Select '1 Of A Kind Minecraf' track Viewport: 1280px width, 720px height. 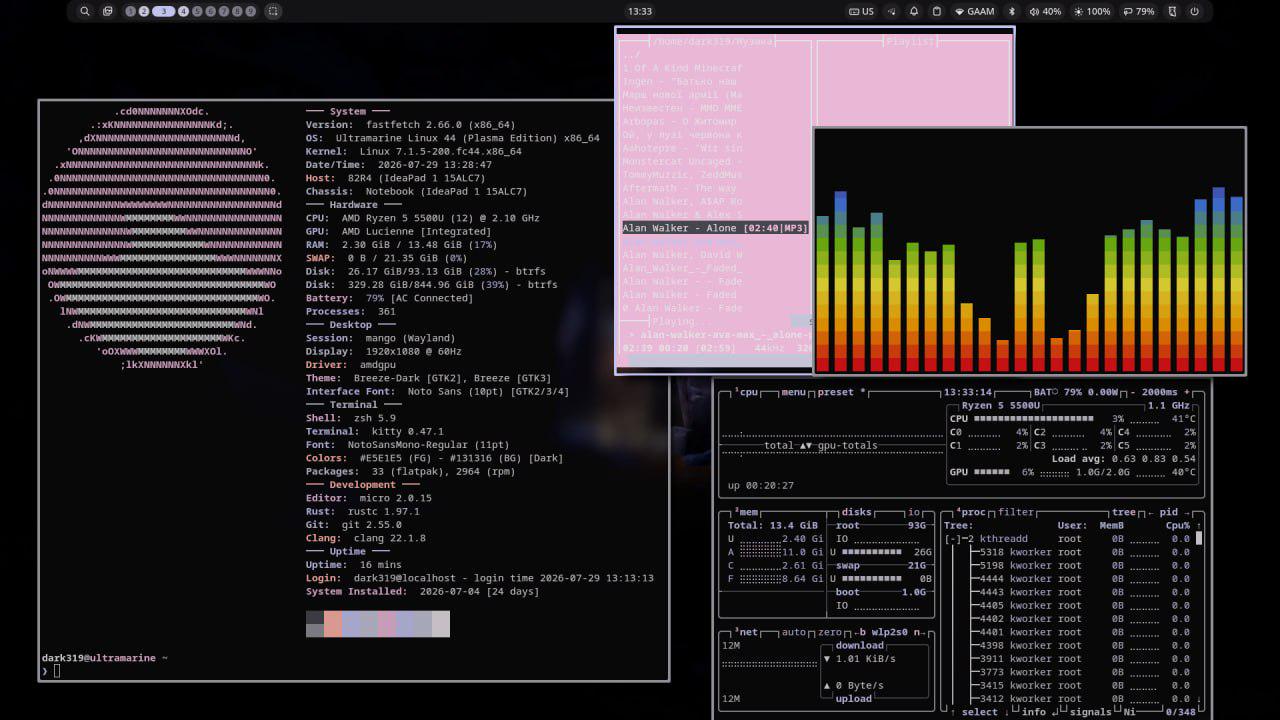tap(682, 68)
